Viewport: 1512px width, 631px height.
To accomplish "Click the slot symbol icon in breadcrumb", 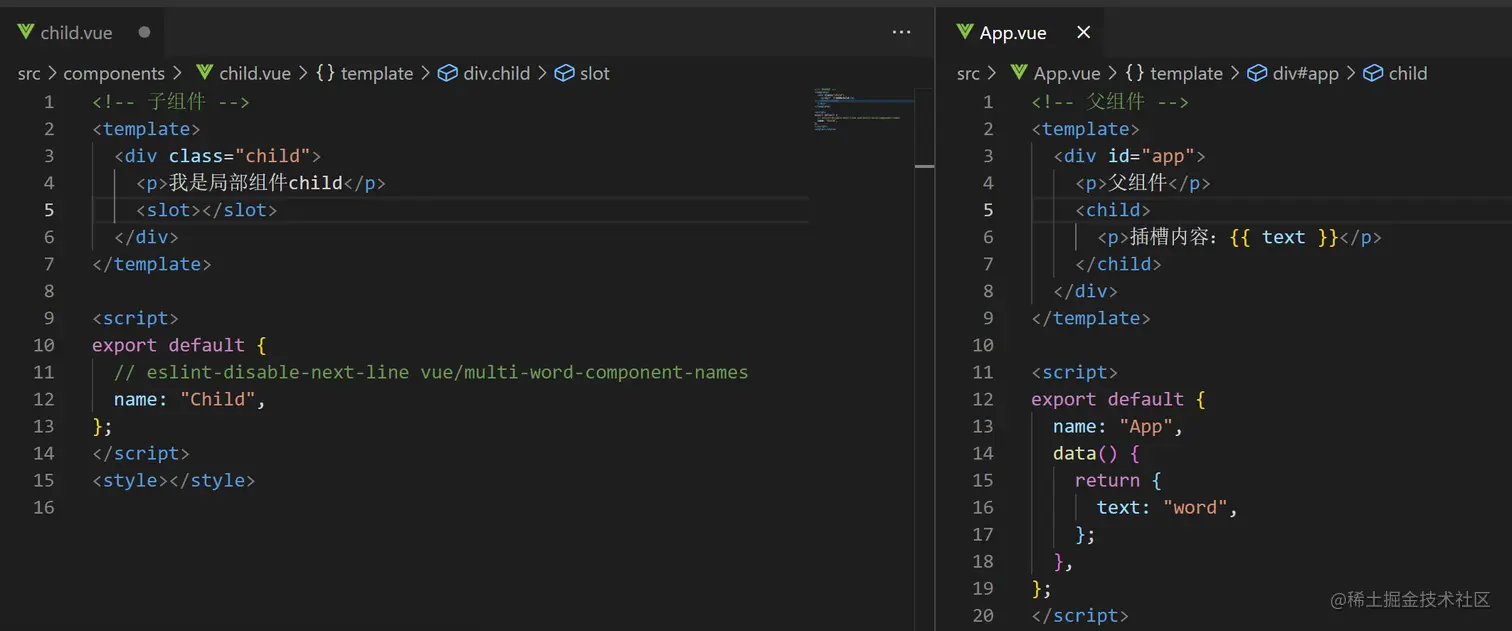I will tap(565, 73).
